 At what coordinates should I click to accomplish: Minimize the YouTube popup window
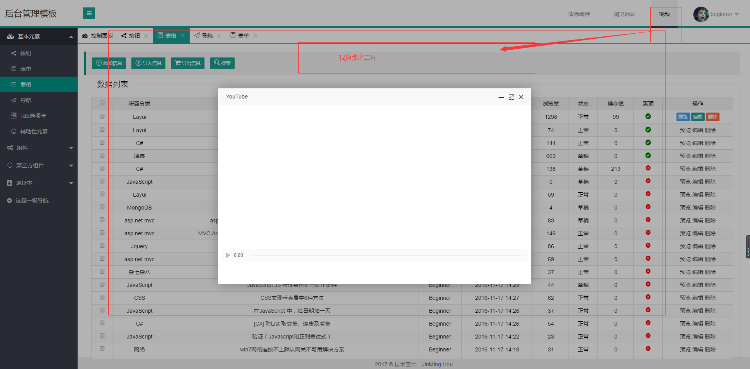tap(501, 97)
